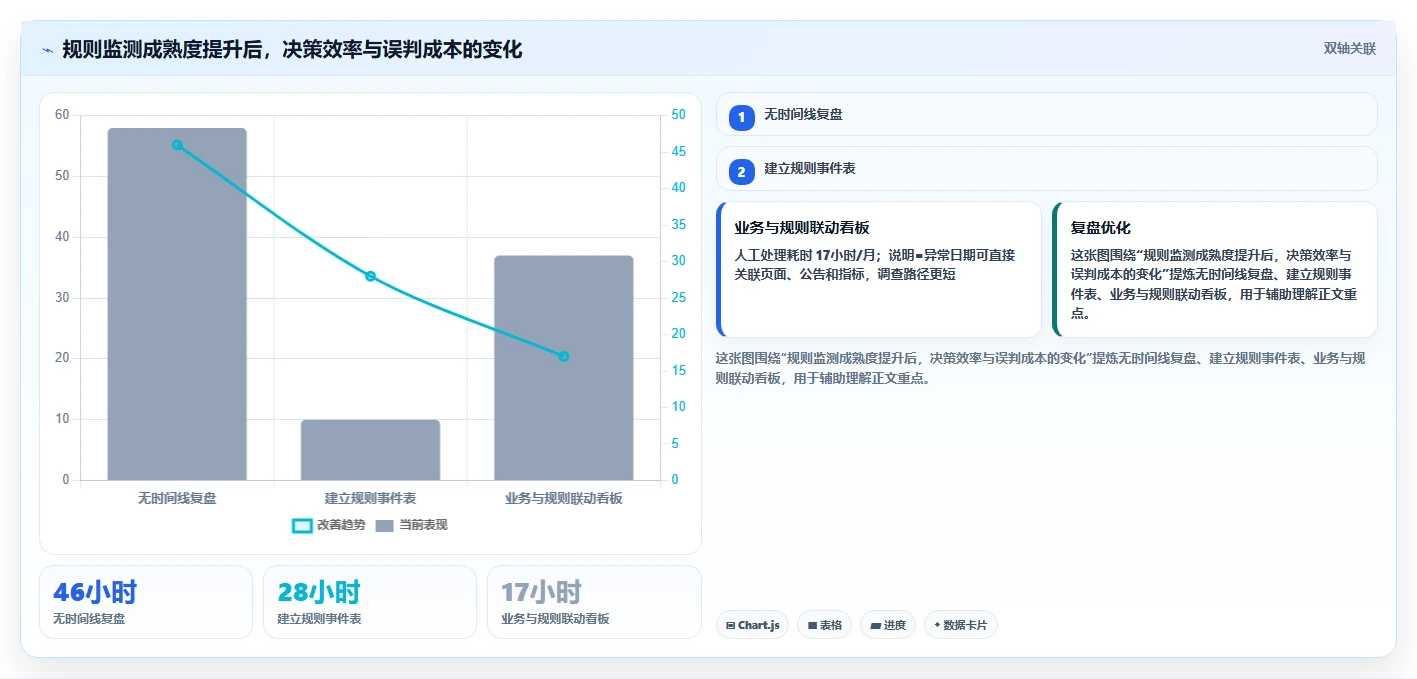Open the 17小时 stat card

[594, 602]
